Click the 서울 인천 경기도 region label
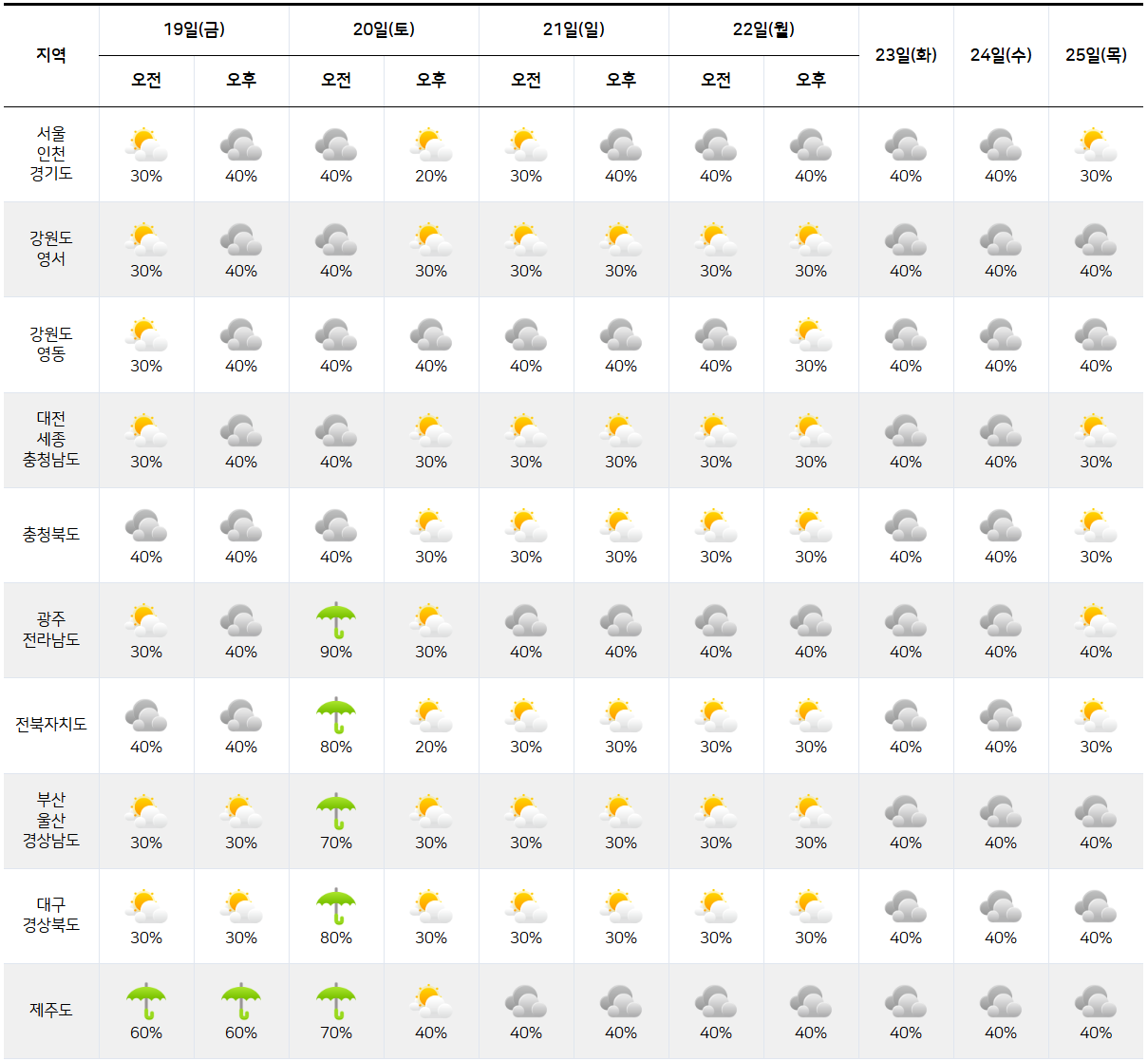The image size is (1148, 1061). (x=51, y=153)
